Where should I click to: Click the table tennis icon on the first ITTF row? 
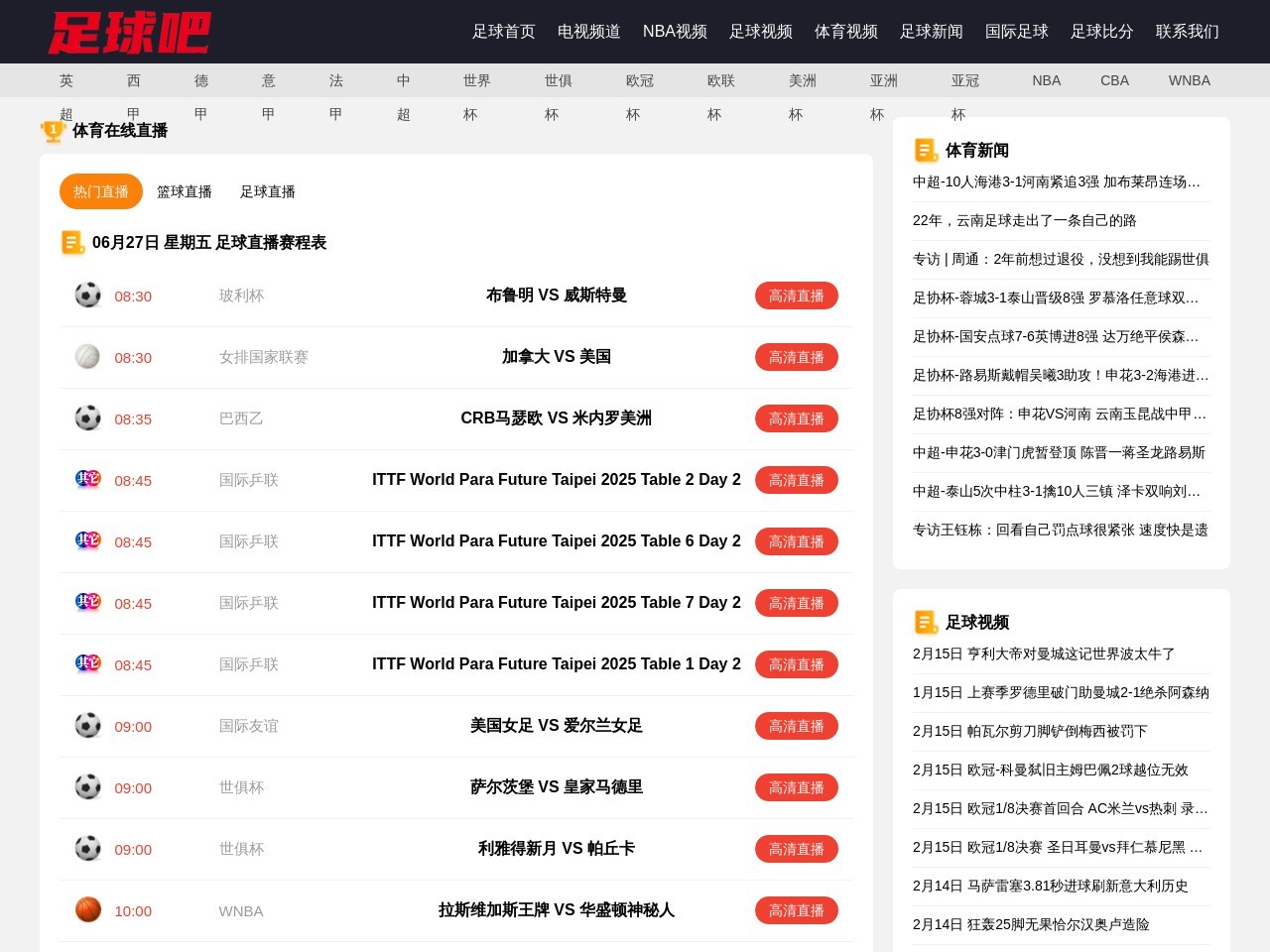87,479
